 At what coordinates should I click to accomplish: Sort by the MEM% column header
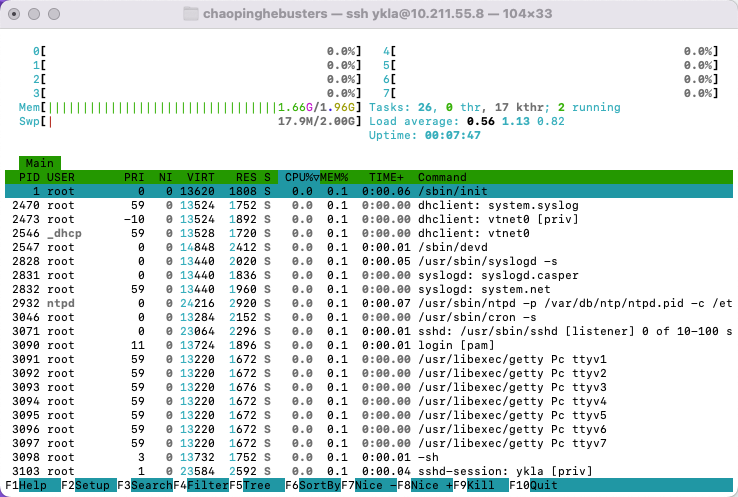334,177
